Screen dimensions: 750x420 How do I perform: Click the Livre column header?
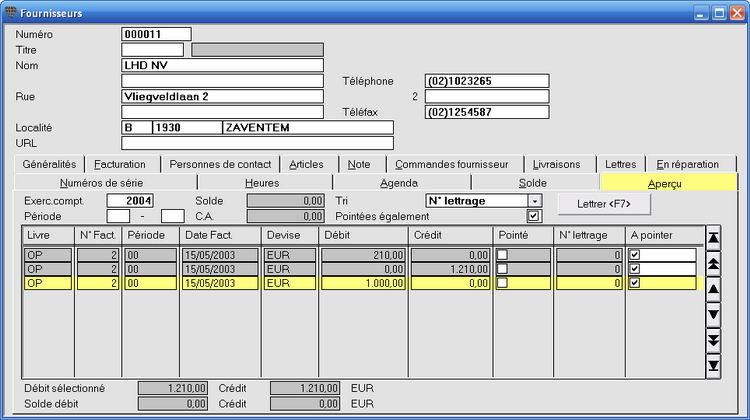pyautogui.click(x=48, y=235)
